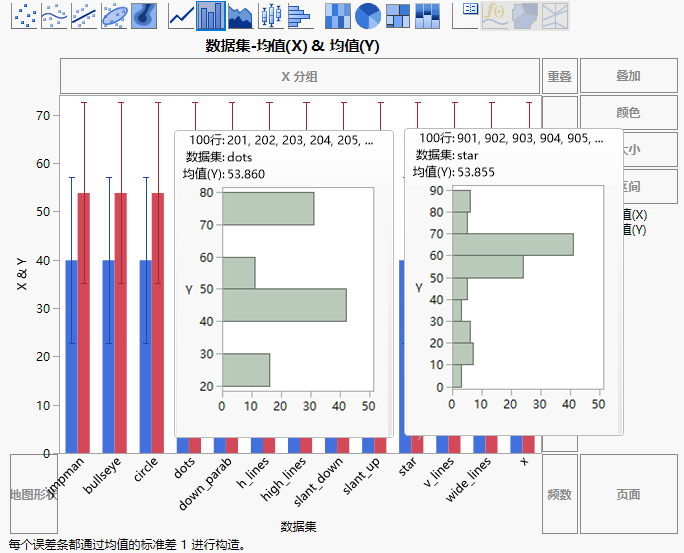Click the Caption Box icon
Viewport: 684px width, 553px height.
tap(465, 15)
